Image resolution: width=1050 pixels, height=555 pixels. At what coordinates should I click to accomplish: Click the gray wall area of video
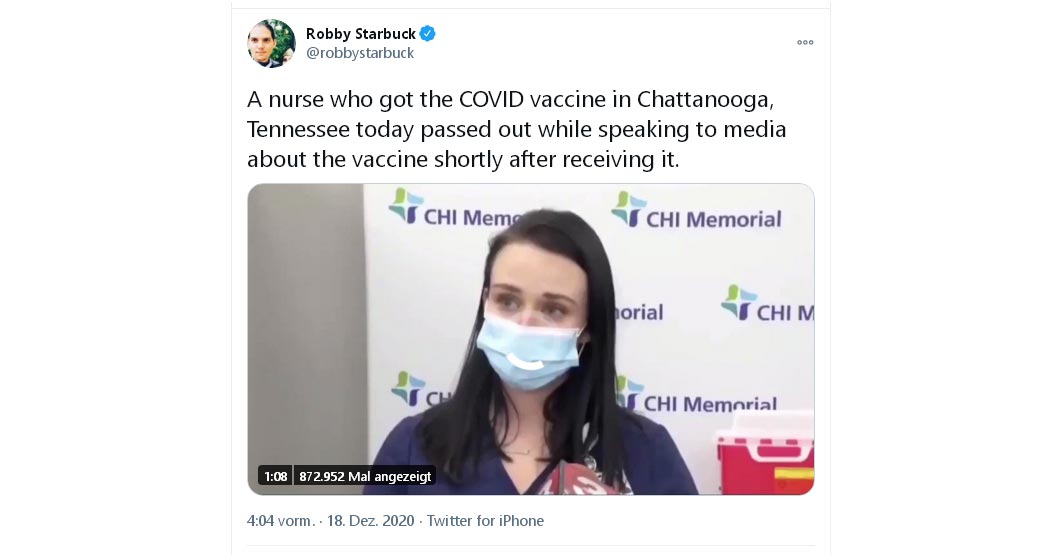(306, 321)
